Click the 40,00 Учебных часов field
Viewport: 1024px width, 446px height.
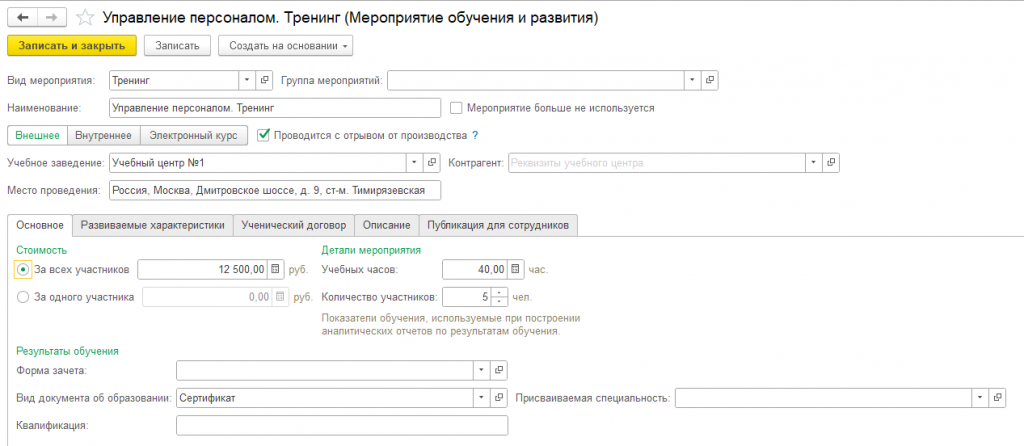pos(475,269)
